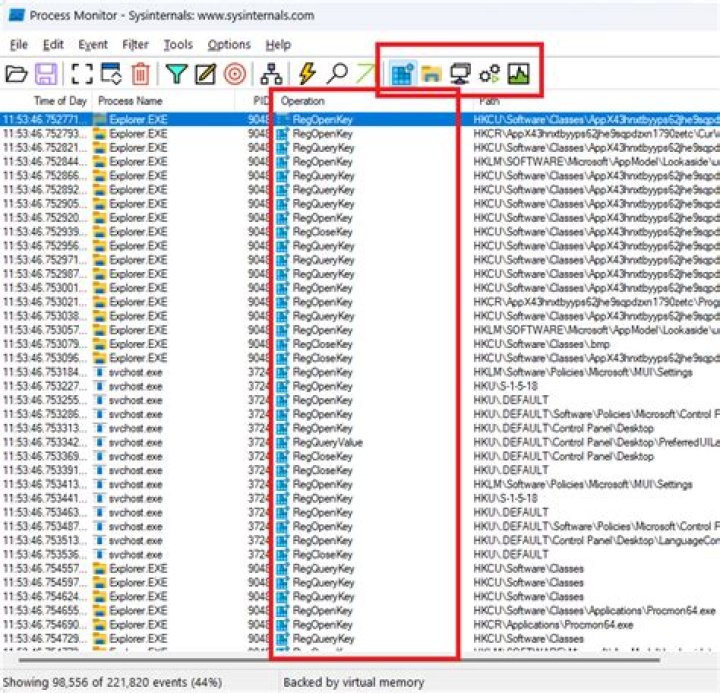The width and height of the screenshot is (720, 693).
Task: Click the 'Showing 98,556 of 221,820 events' status text
Action: click(x=112, y=682)
